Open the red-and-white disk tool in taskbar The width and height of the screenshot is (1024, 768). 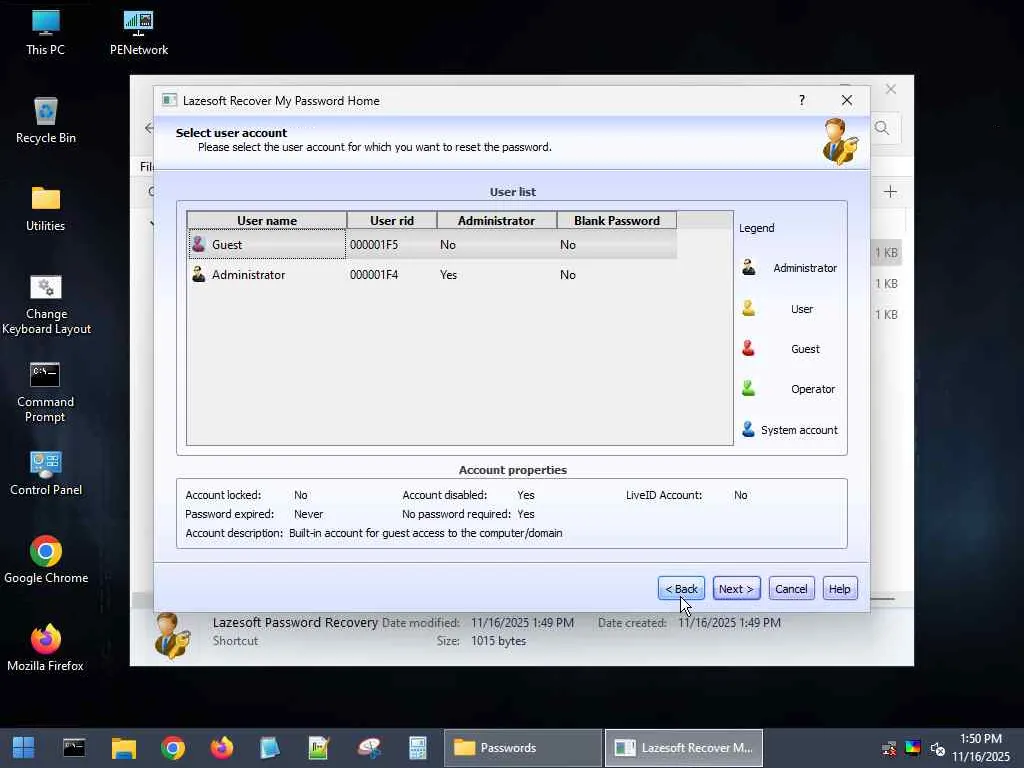[x=369, y=748]
